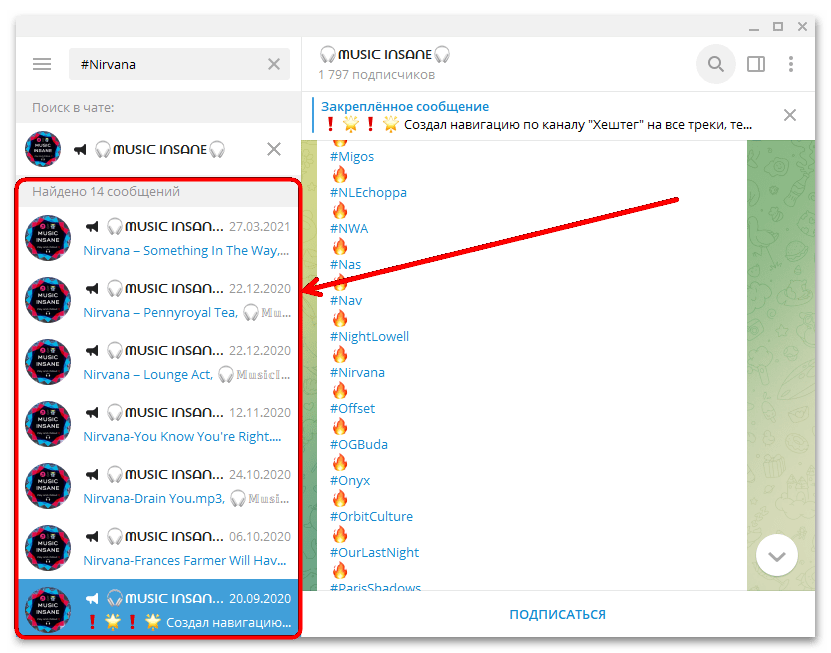Open the MUSIC INSANE channel header

click(x=385, y=64)
